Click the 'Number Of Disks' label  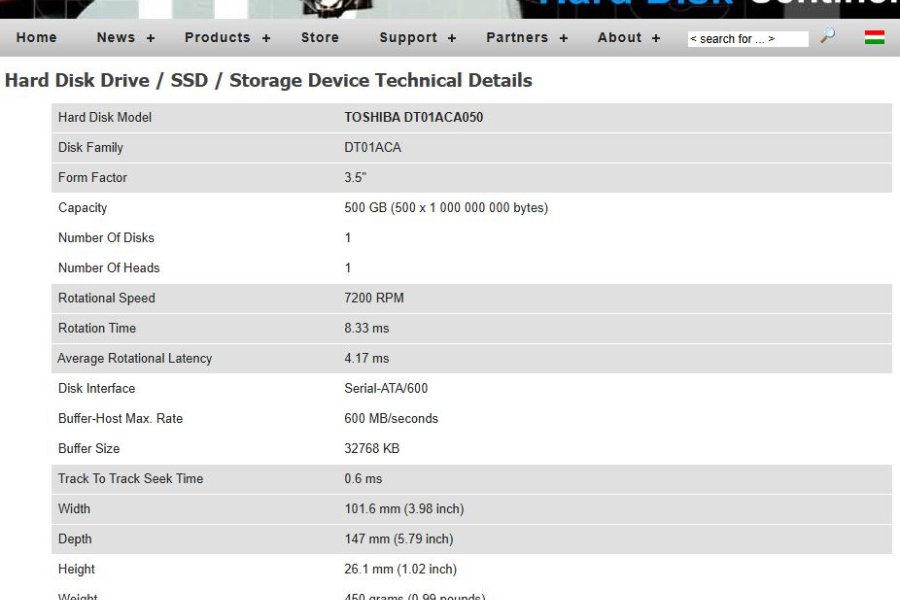pyautogui.click(x=106, y=238)
